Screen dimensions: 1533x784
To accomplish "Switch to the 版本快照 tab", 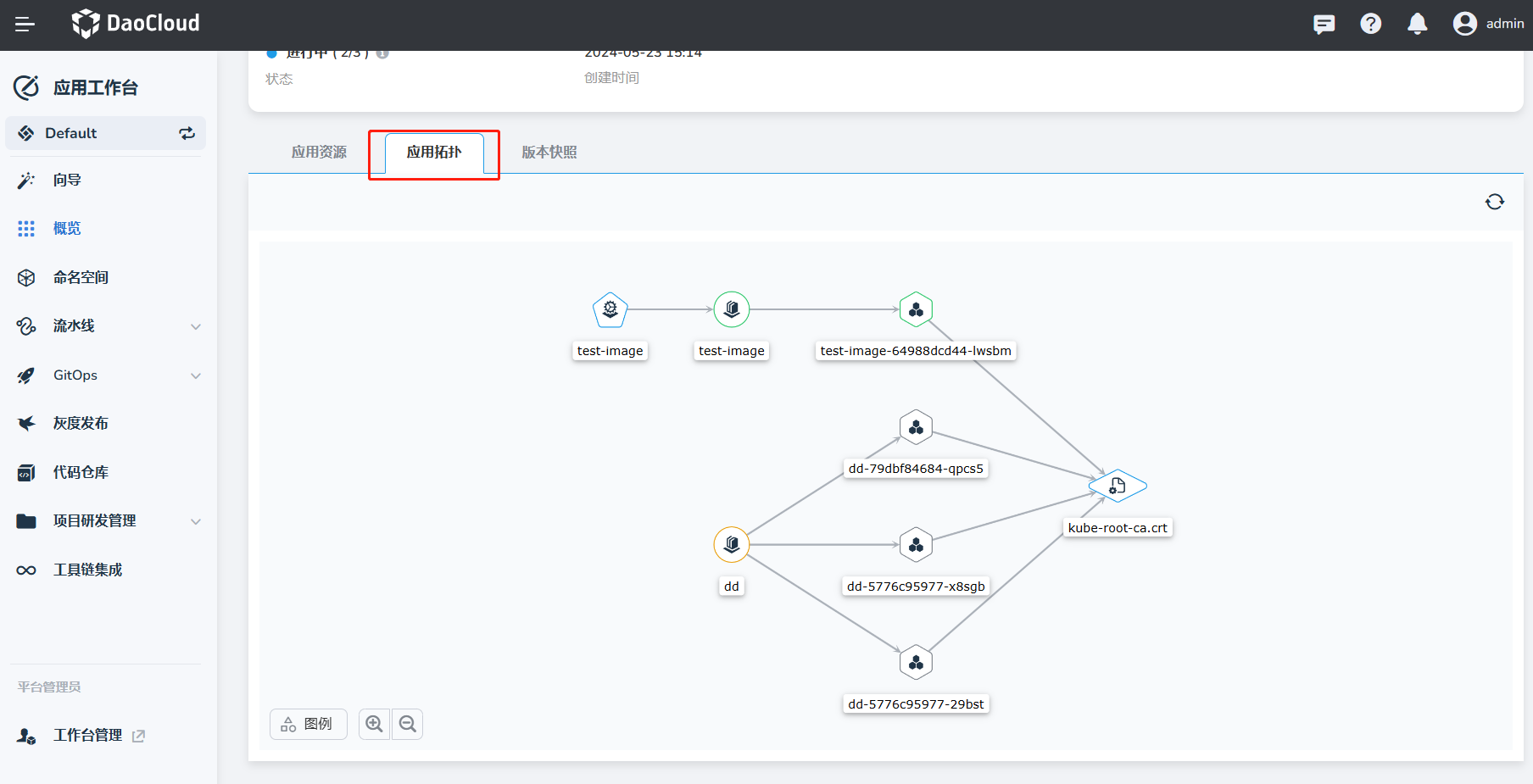I will (x=549, y=153).
